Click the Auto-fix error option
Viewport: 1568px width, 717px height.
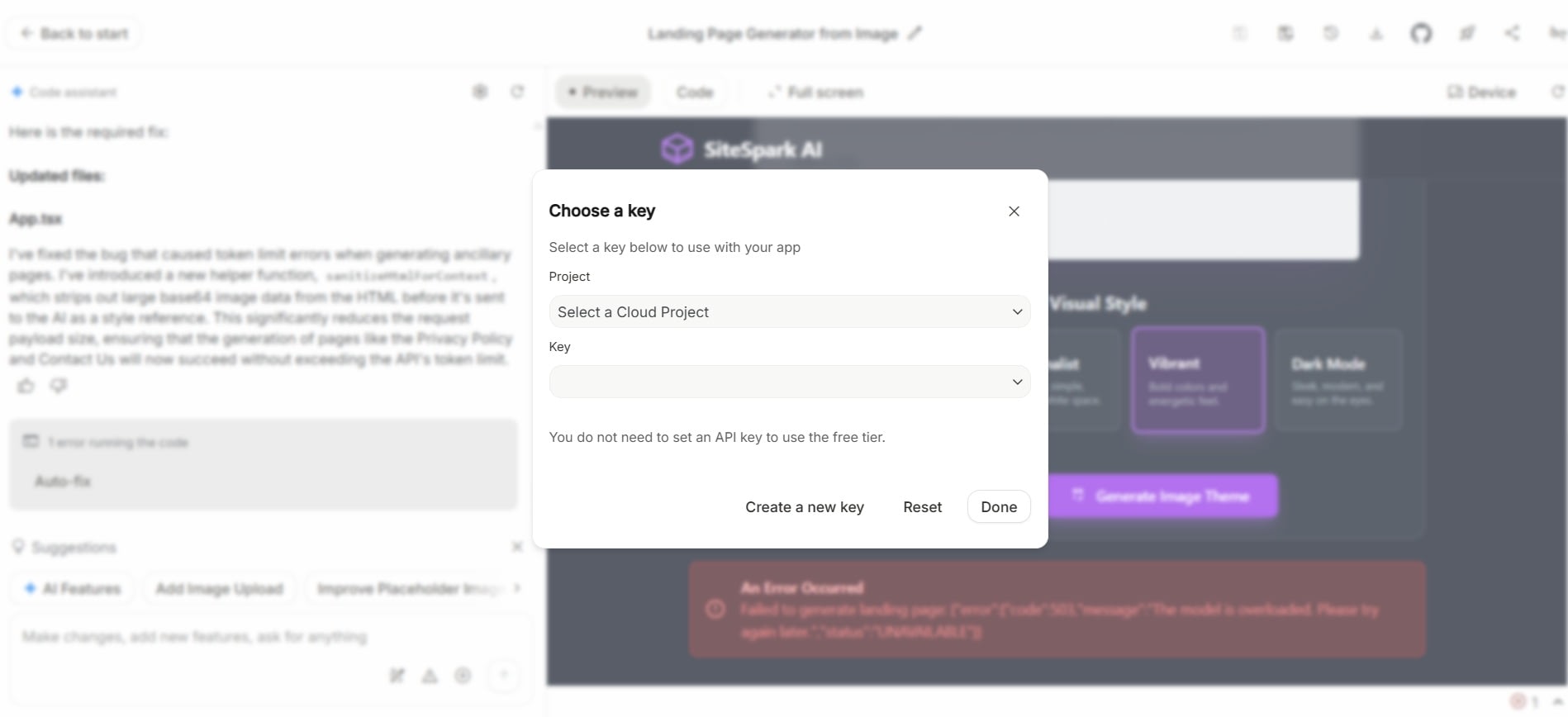[63, 482]
